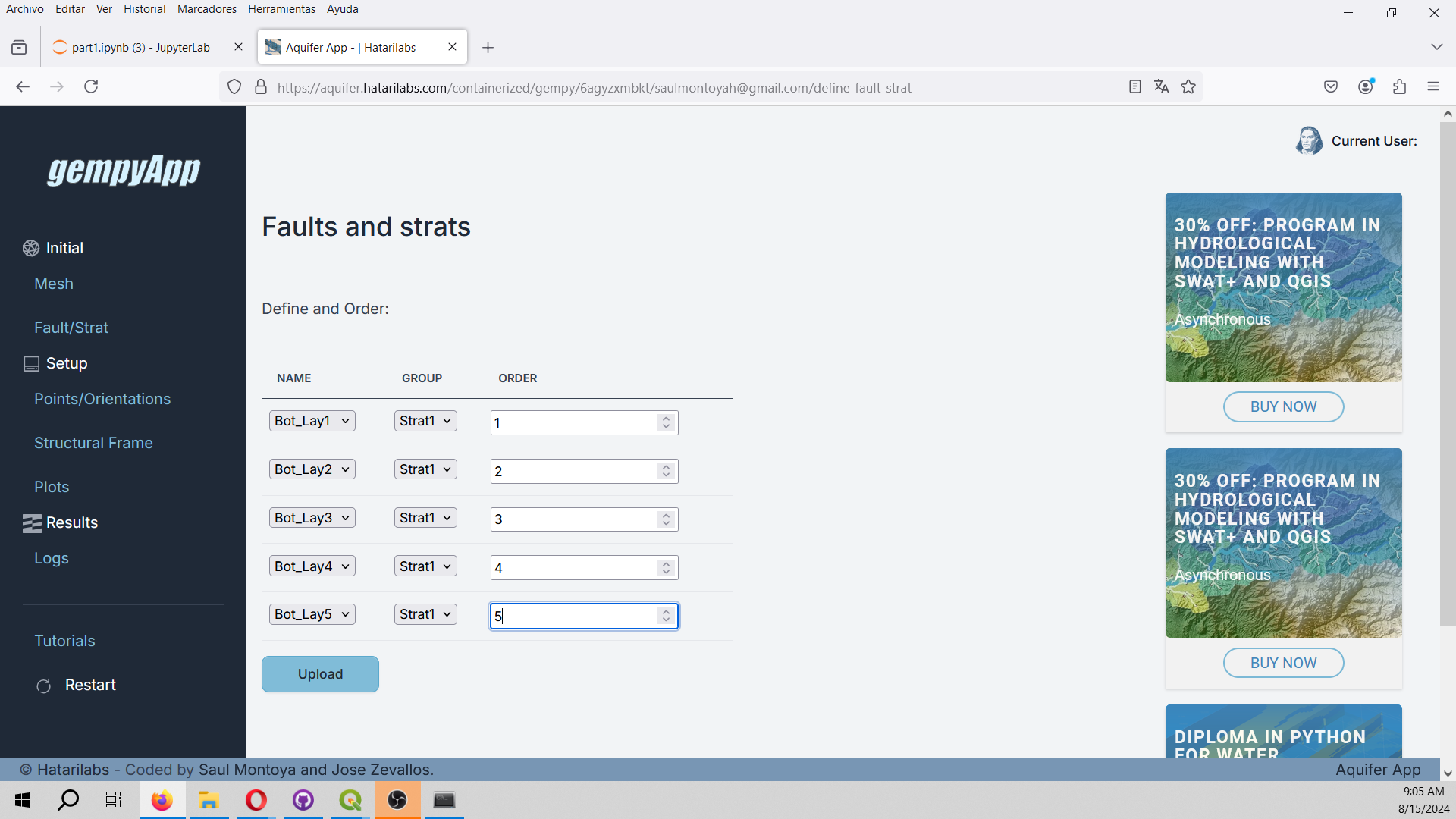The width and height of the screenshot is (1456, 819).
Task: Open OBS Studio from the taskbar
Action: [397, 800]
